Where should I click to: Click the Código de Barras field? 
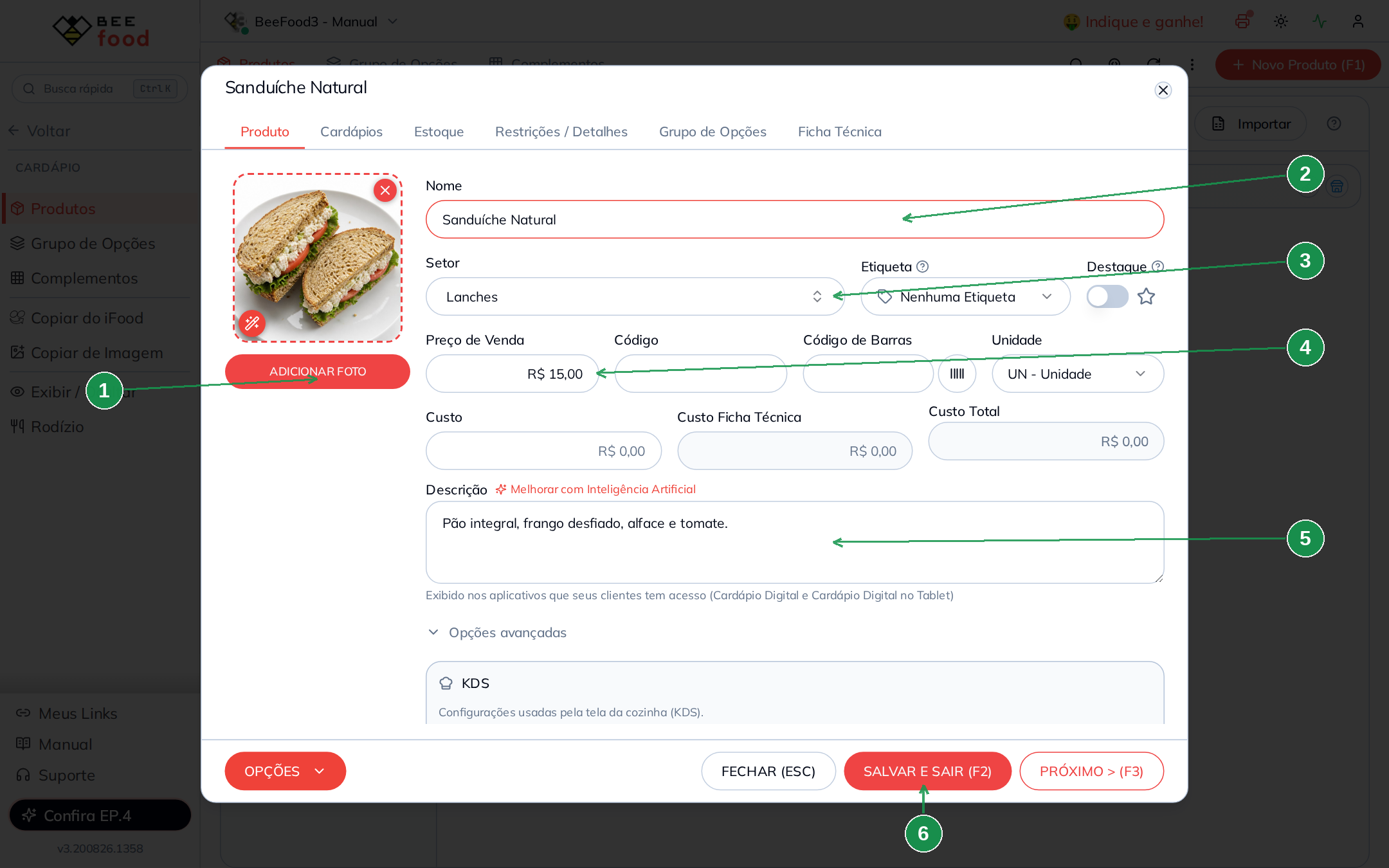pos(867,374)
